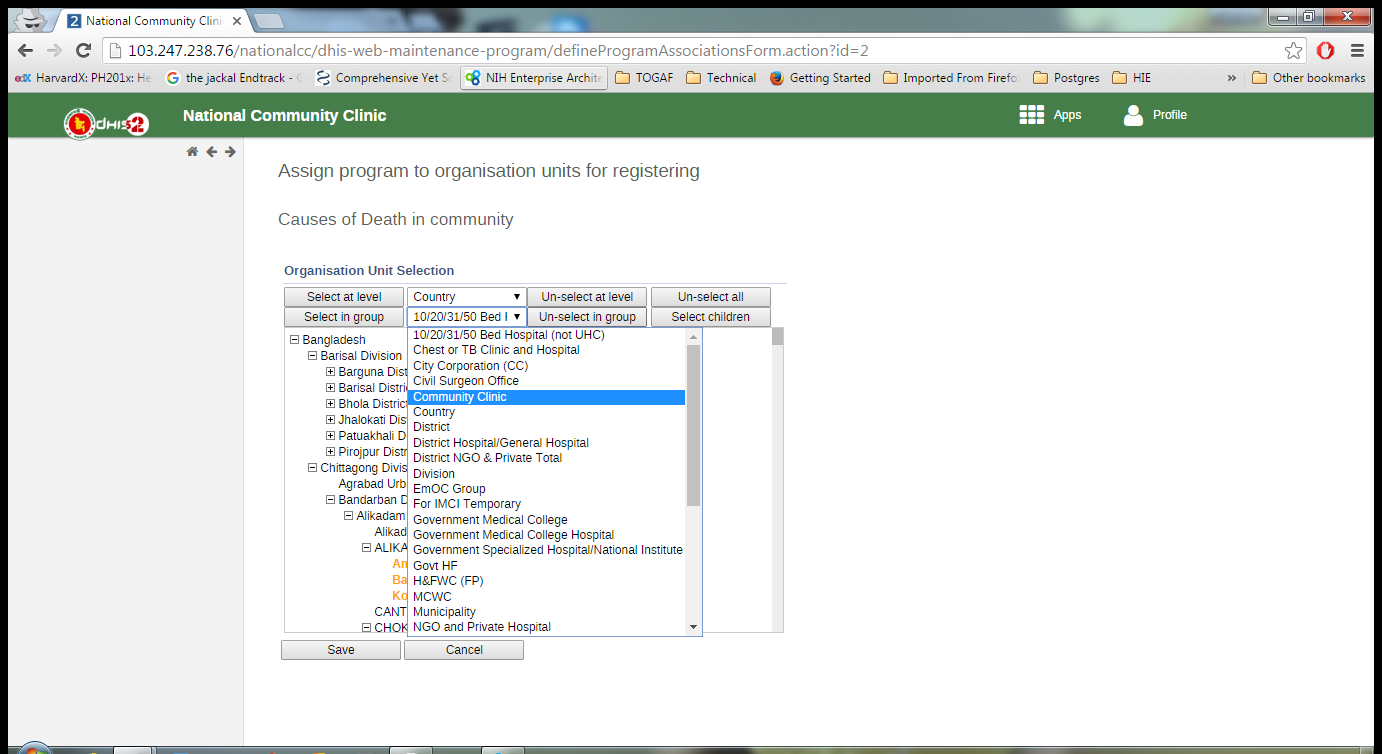This screenshot has width=1382, height=754.
Task: Click the right arrow navigation icon
Action: 230,152
